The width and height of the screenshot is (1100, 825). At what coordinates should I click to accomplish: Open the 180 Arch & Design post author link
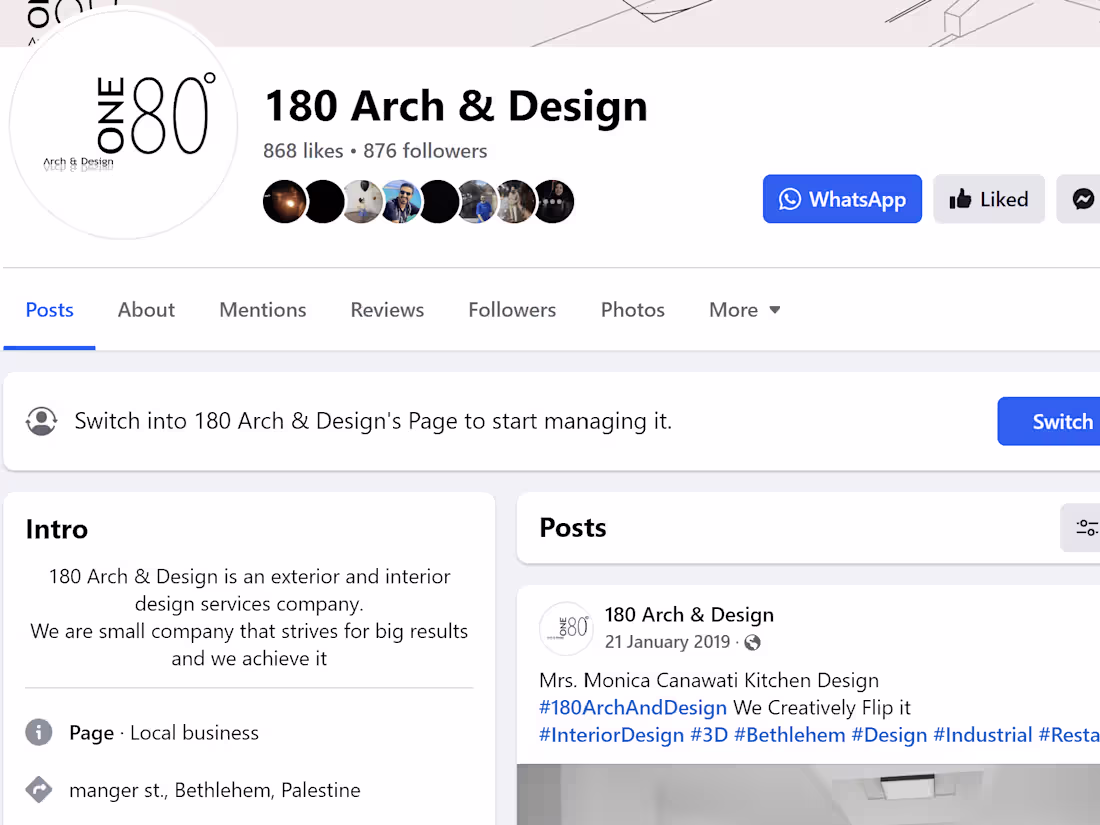(689, 615)
